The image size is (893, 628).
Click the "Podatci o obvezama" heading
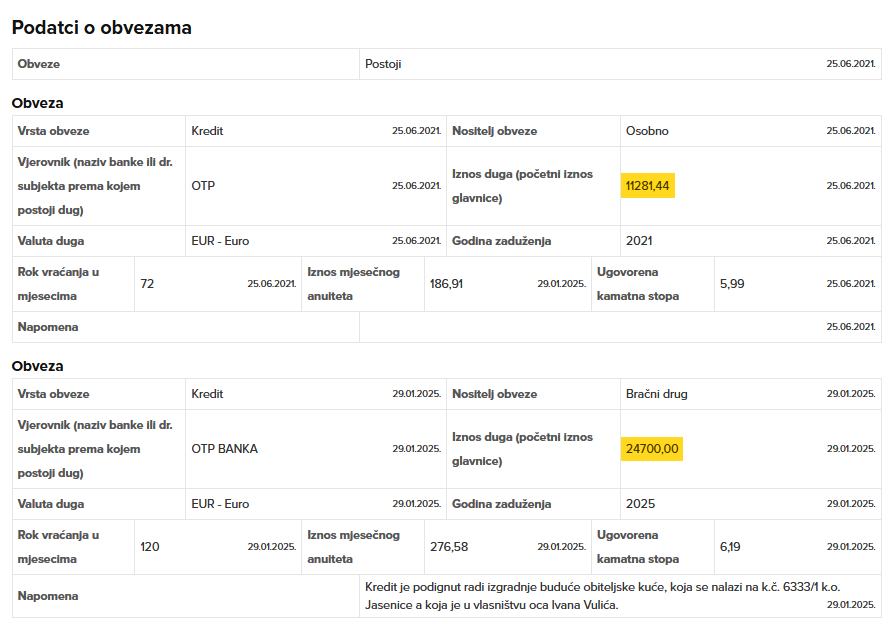[102, 28]
